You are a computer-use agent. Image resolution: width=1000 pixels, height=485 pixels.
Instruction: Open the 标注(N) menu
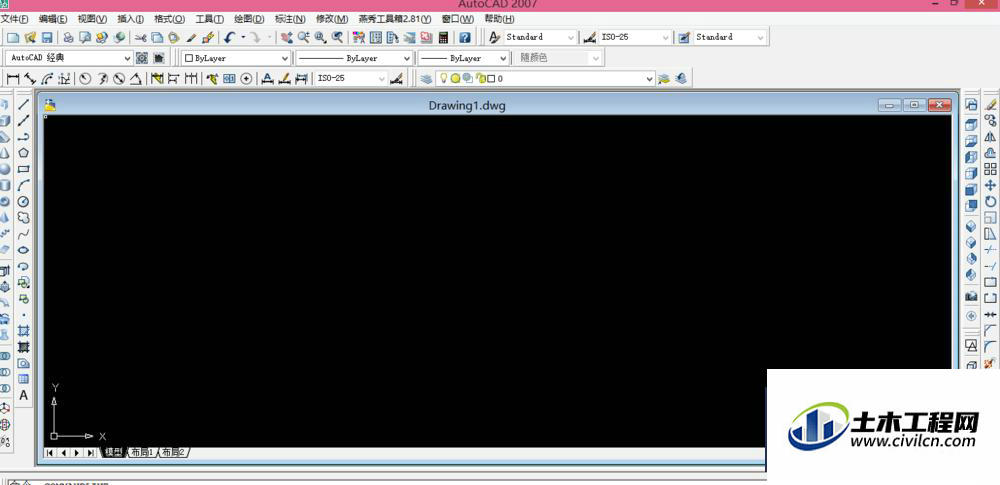point(290,19)
